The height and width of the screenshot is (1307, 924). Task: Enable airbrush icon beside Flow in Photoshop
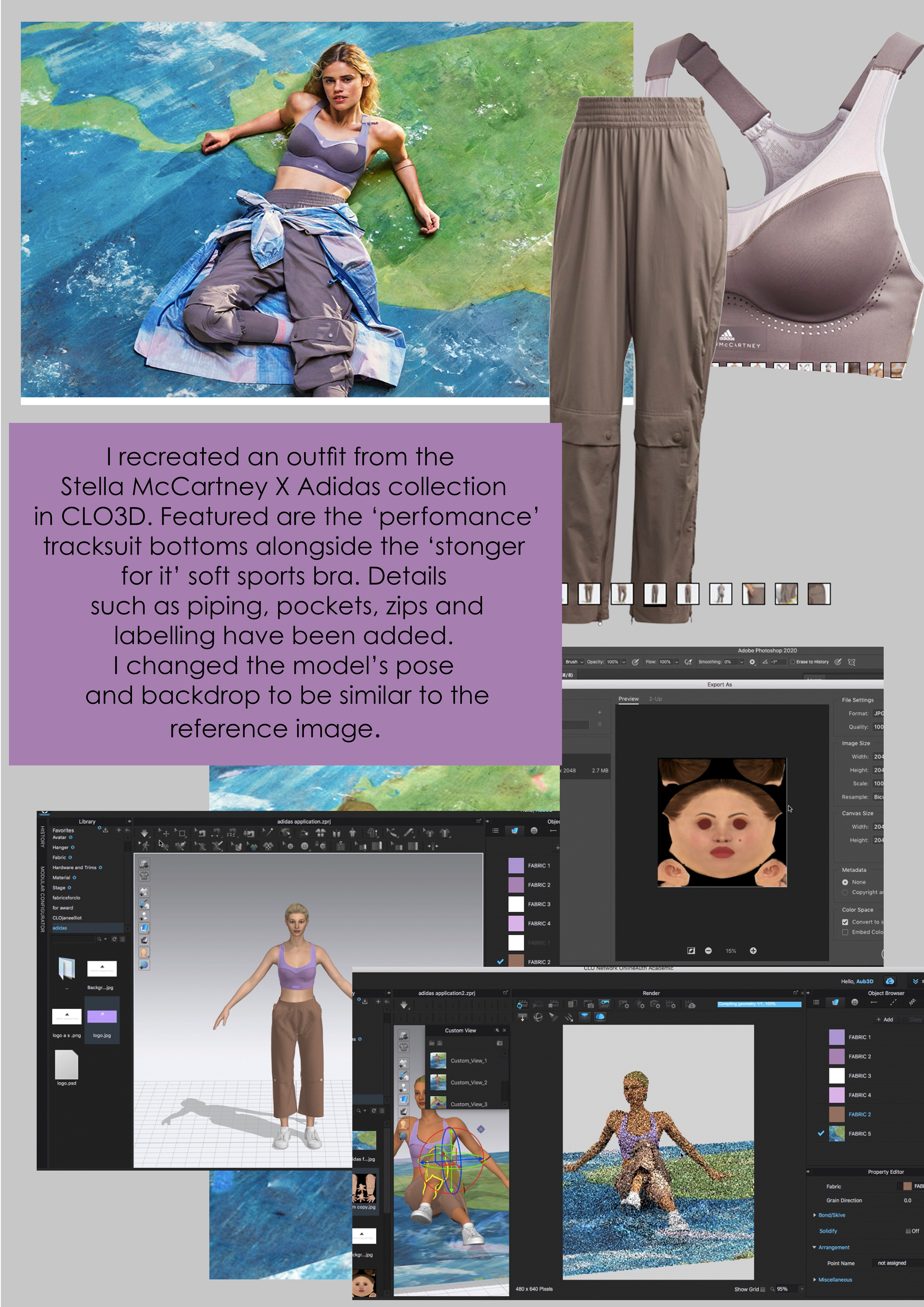tap(688, 662)
